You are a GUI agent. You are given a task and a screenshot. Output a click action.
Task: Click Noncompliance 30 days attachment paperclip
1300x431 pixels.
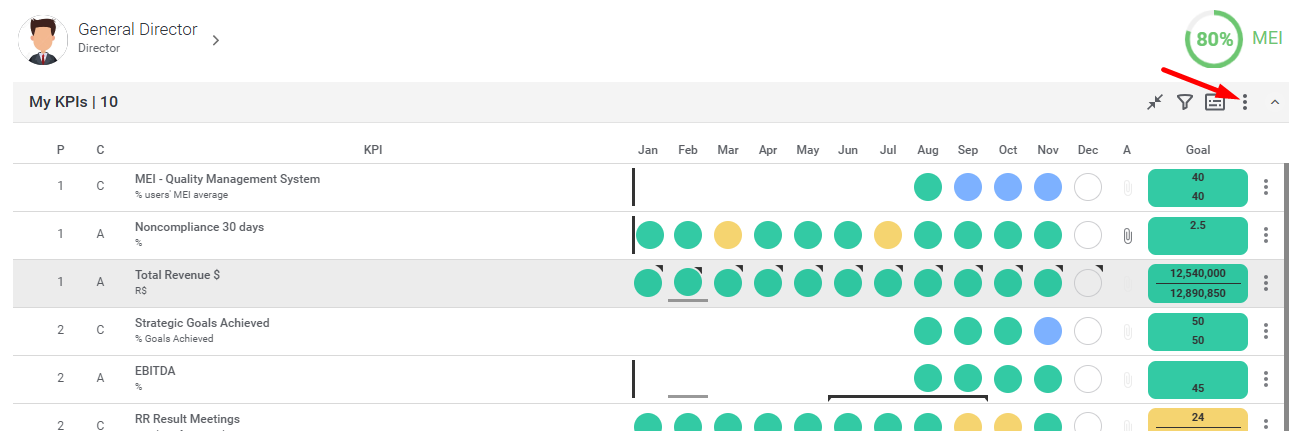coord(1127,236)
